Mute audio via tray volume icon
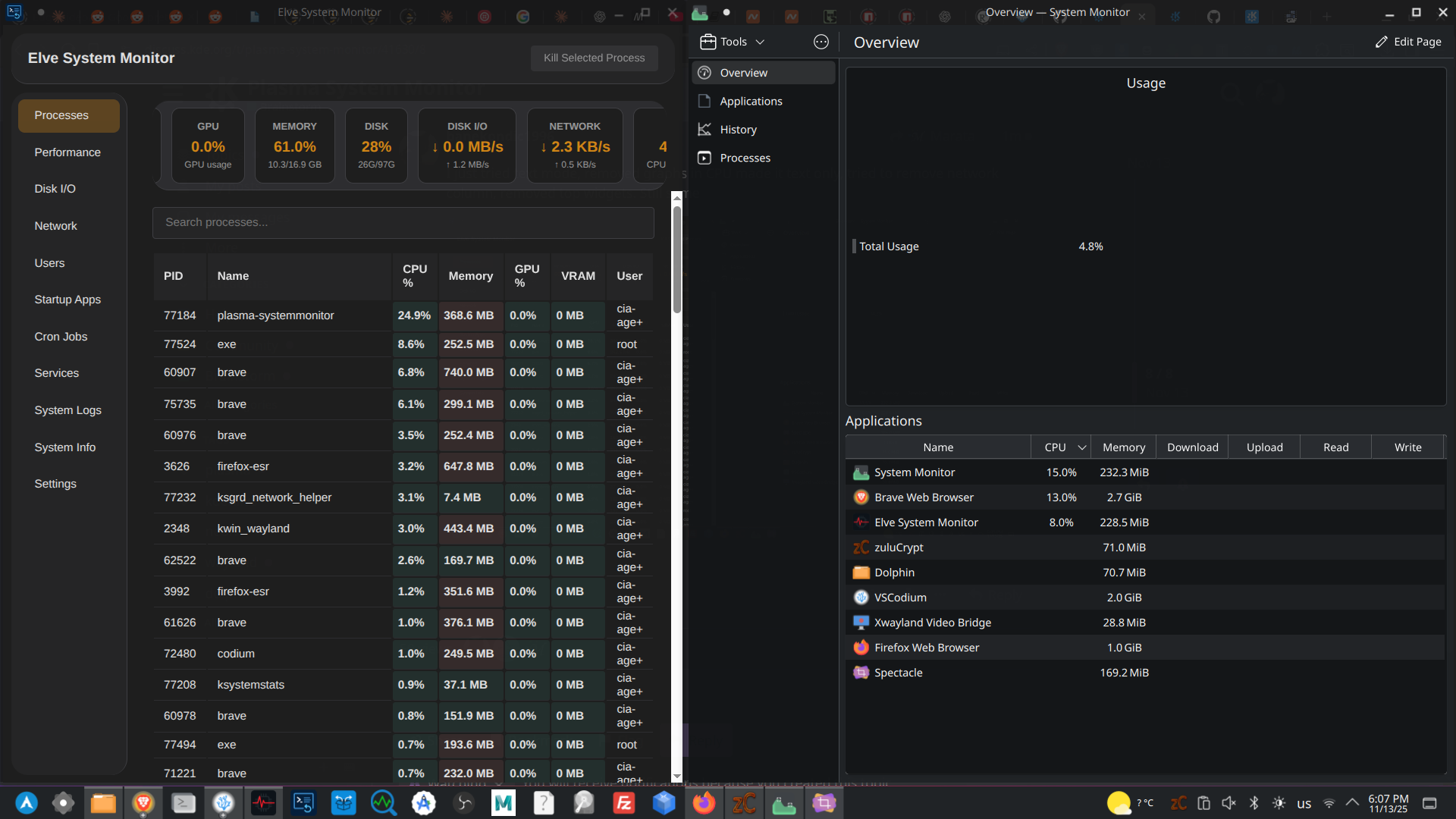Image resolution: width=1456 pixels, height=819 pixels. click(1228, 803)
